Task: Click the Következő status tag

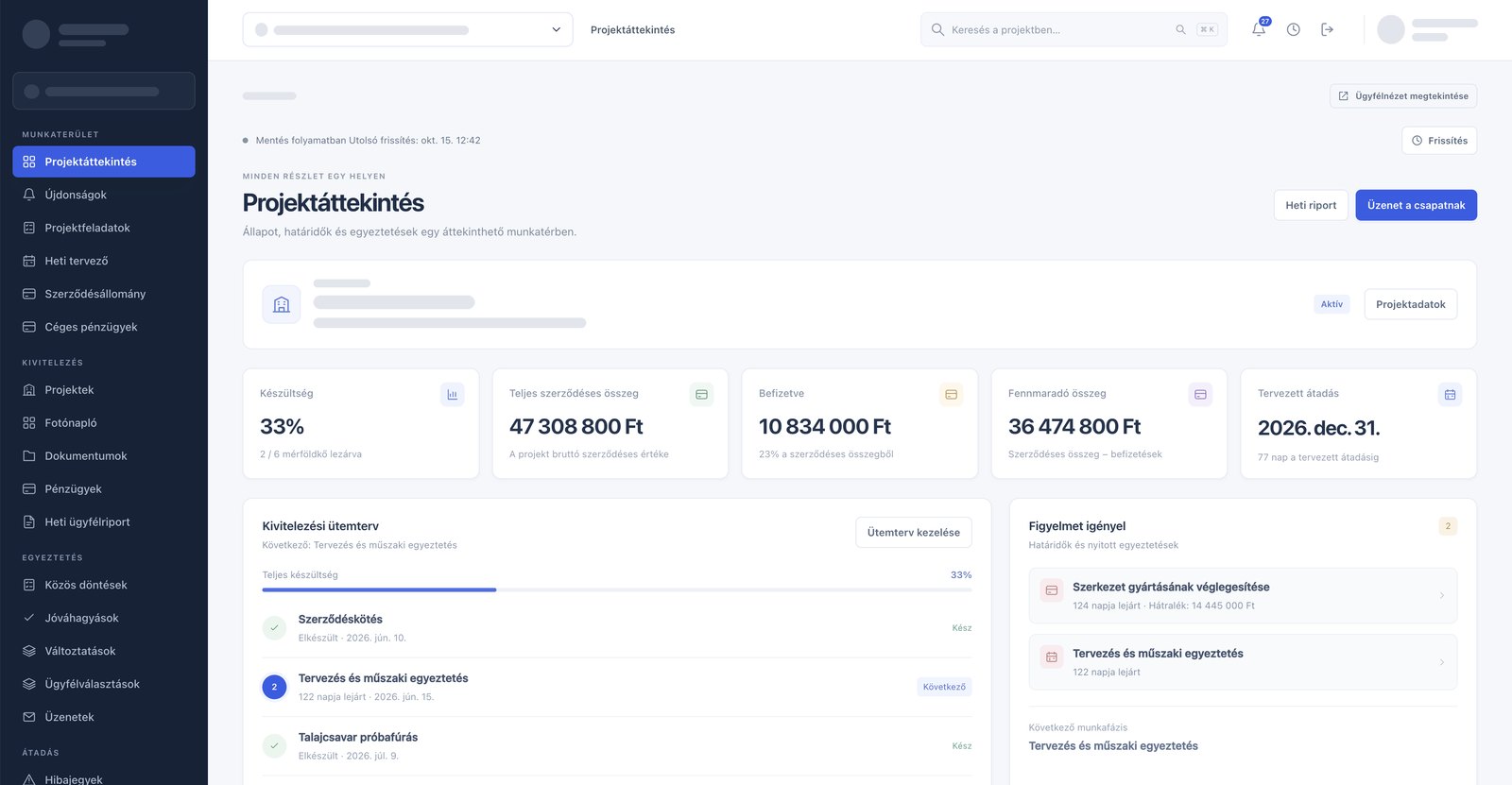Action: pyautogui.click(x=944, y=687)
